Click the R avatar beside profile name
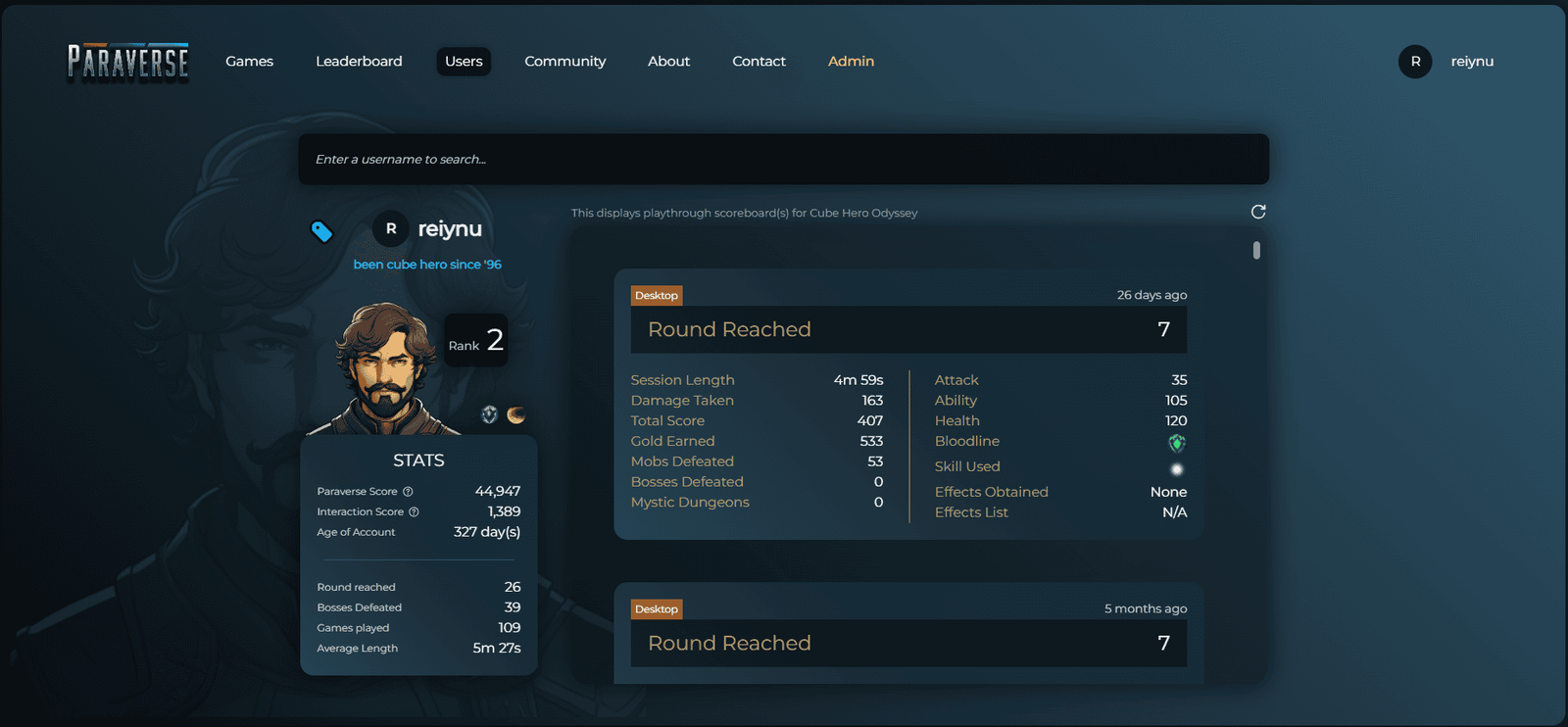 (390, 228)
